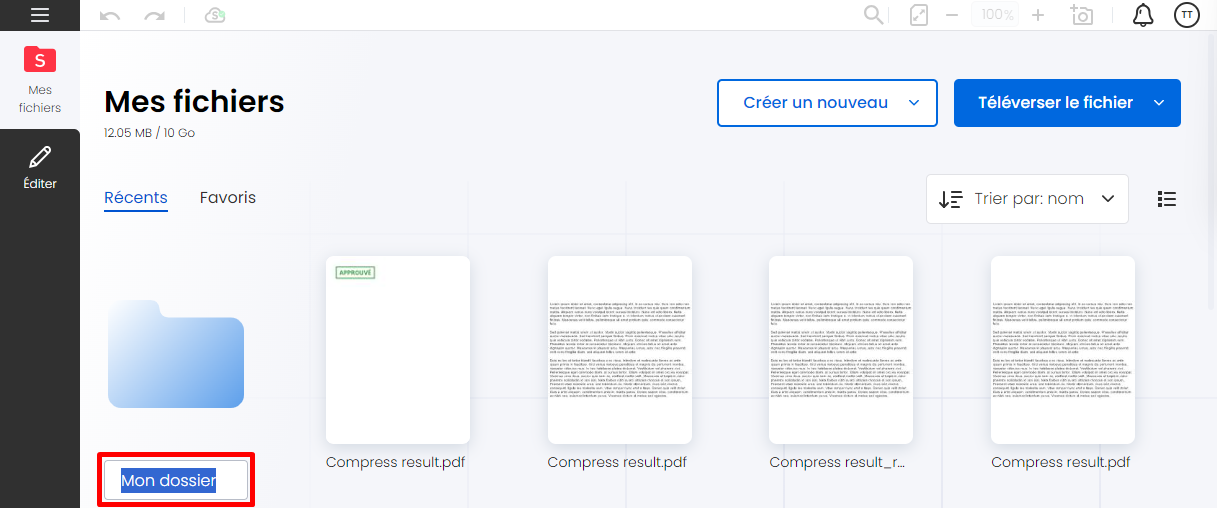This screenshot has width=1217, height=508.
Task: Switch to the Favoris tab
Action: [228, 198]
